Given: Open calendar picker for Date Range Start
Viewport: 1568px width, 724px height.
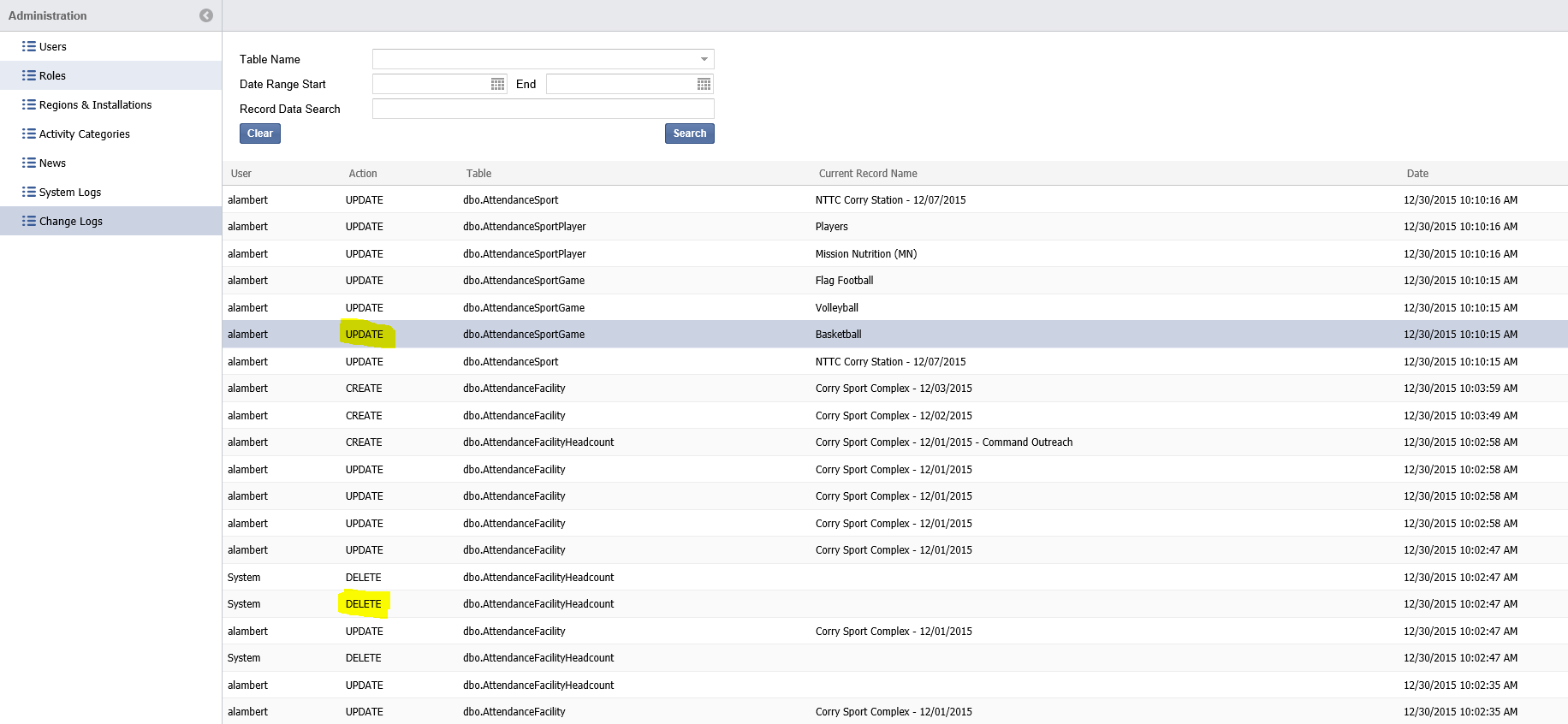Looking at the screenshot, I should click(x=497, y=84).
